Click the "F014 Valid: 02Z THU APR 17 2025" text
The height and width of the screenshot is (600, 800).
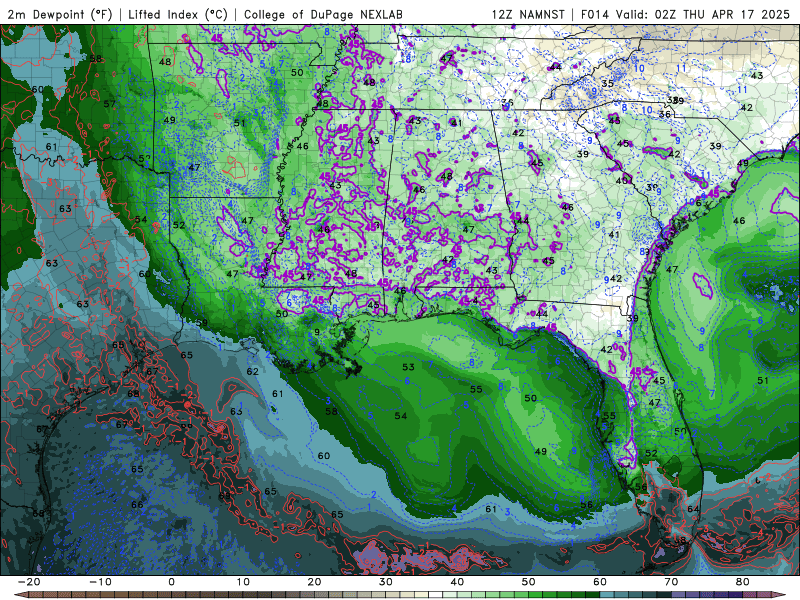click(x=685, y=14)
